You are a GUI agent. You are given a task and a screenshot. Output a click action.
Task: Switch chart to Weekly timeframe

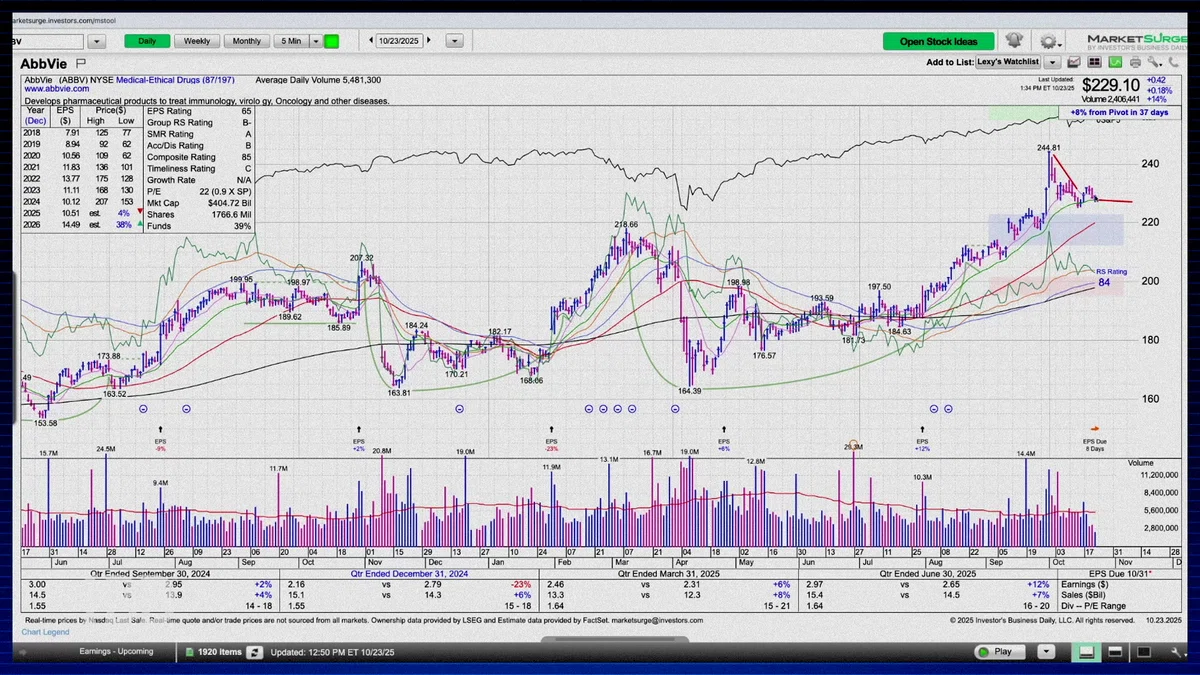197,41
